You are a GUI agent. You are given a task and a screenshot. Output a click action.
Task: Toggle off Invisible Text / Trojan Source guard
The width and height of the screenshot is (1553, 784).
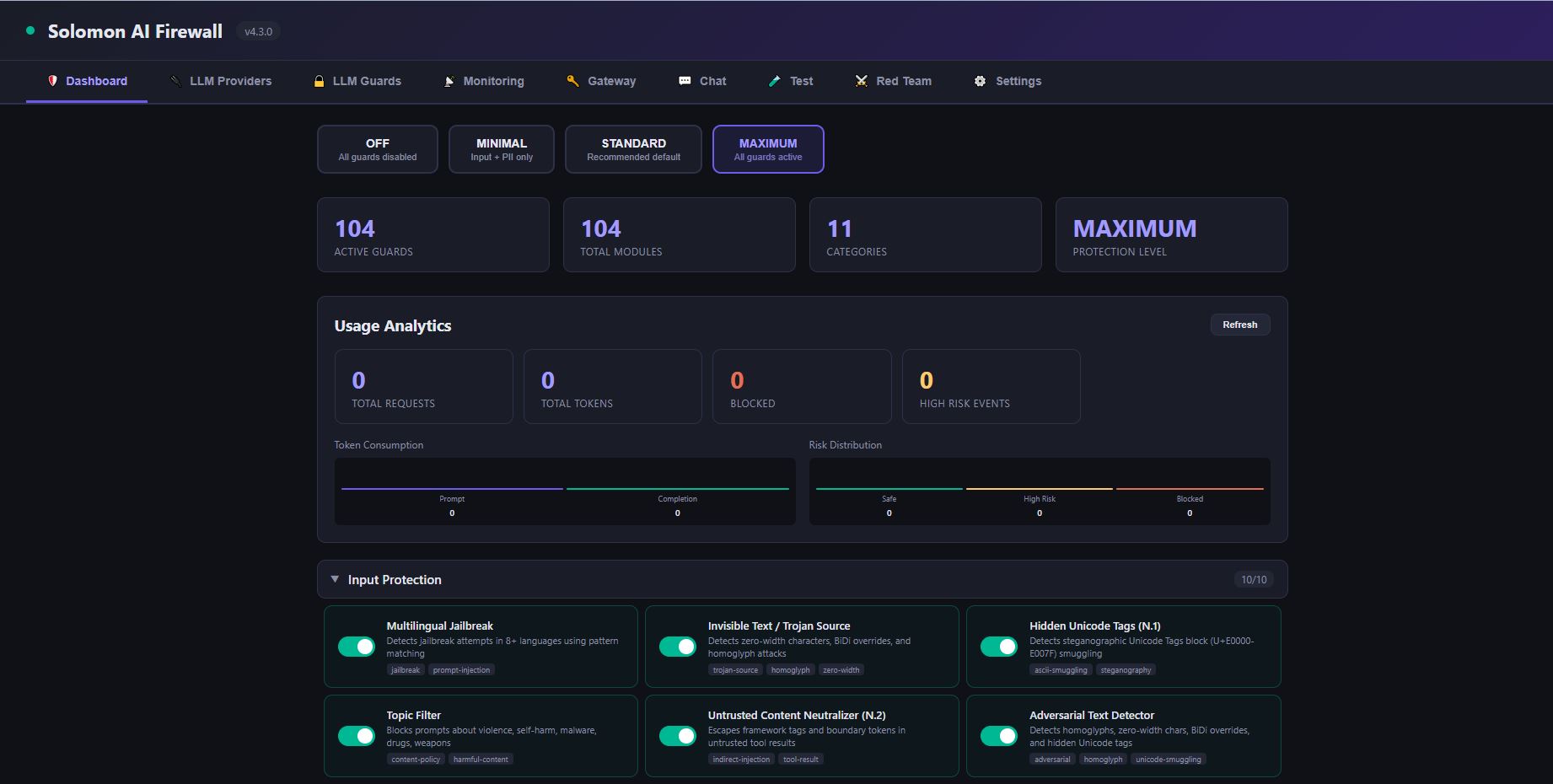pyautogui.click(x=678, y=647)
